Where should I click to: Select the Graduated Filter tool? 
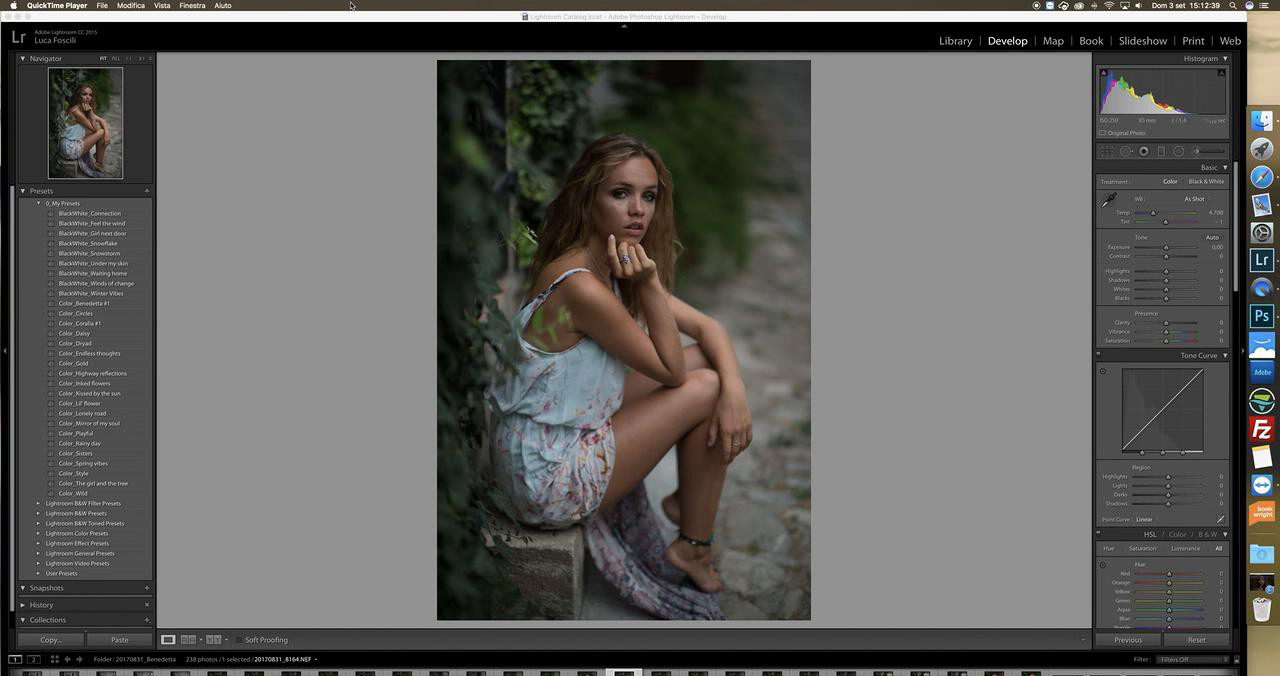click(x=1161, y=152)
